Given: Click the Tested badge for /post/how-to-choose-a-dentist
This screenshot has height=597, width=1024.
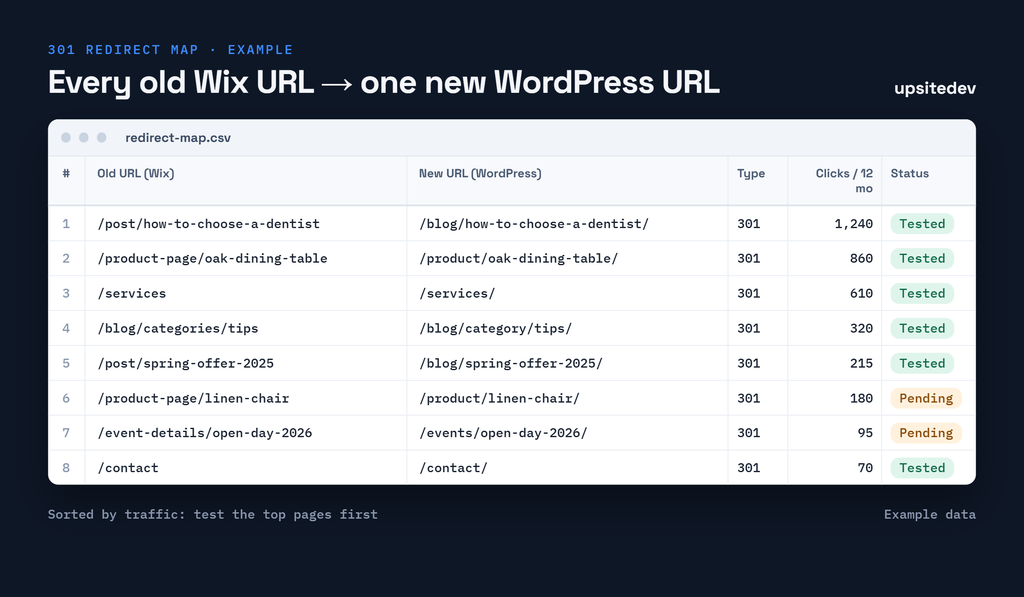Looking at the screenshot, I should [922, 224].
